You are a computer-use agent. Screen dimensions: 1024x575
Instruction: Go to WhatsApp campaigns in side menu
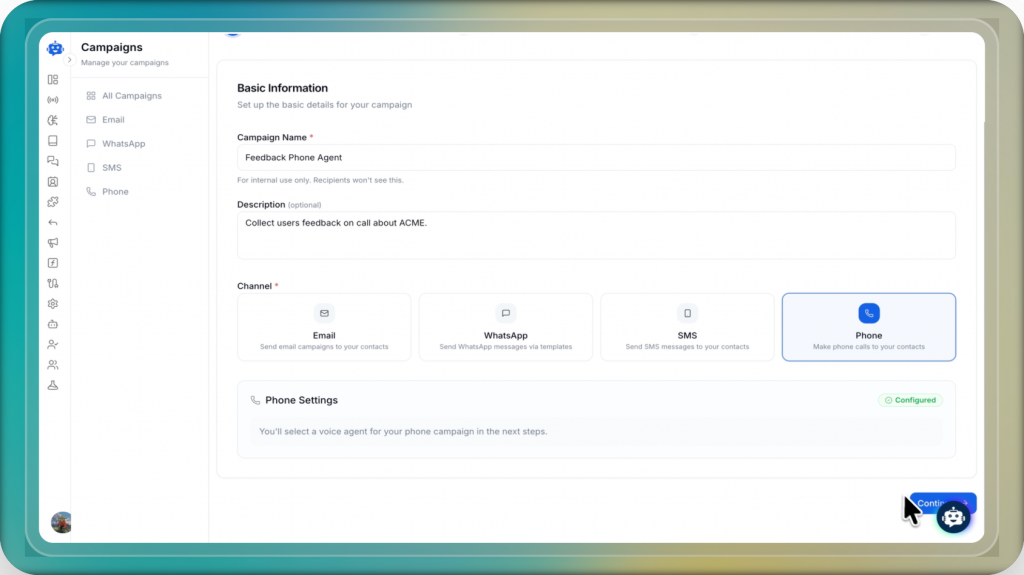[123, 144]
